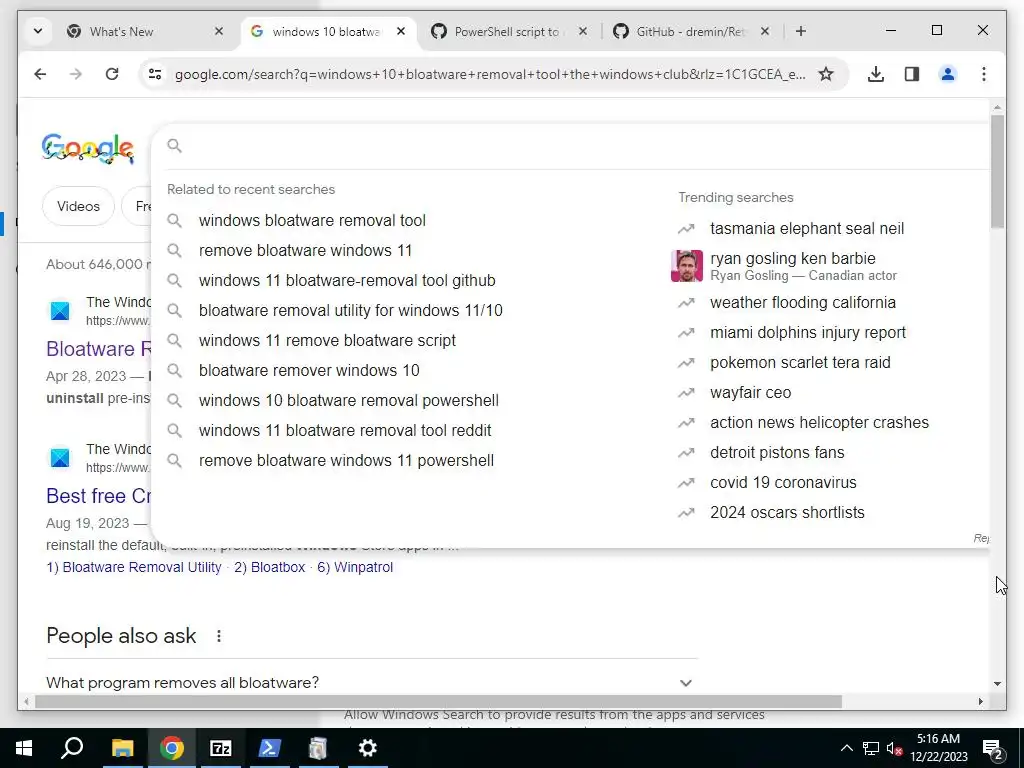Viewport: 1024px width, 768px height.
Task: Close the What's New tab
Action: point(219,31)
